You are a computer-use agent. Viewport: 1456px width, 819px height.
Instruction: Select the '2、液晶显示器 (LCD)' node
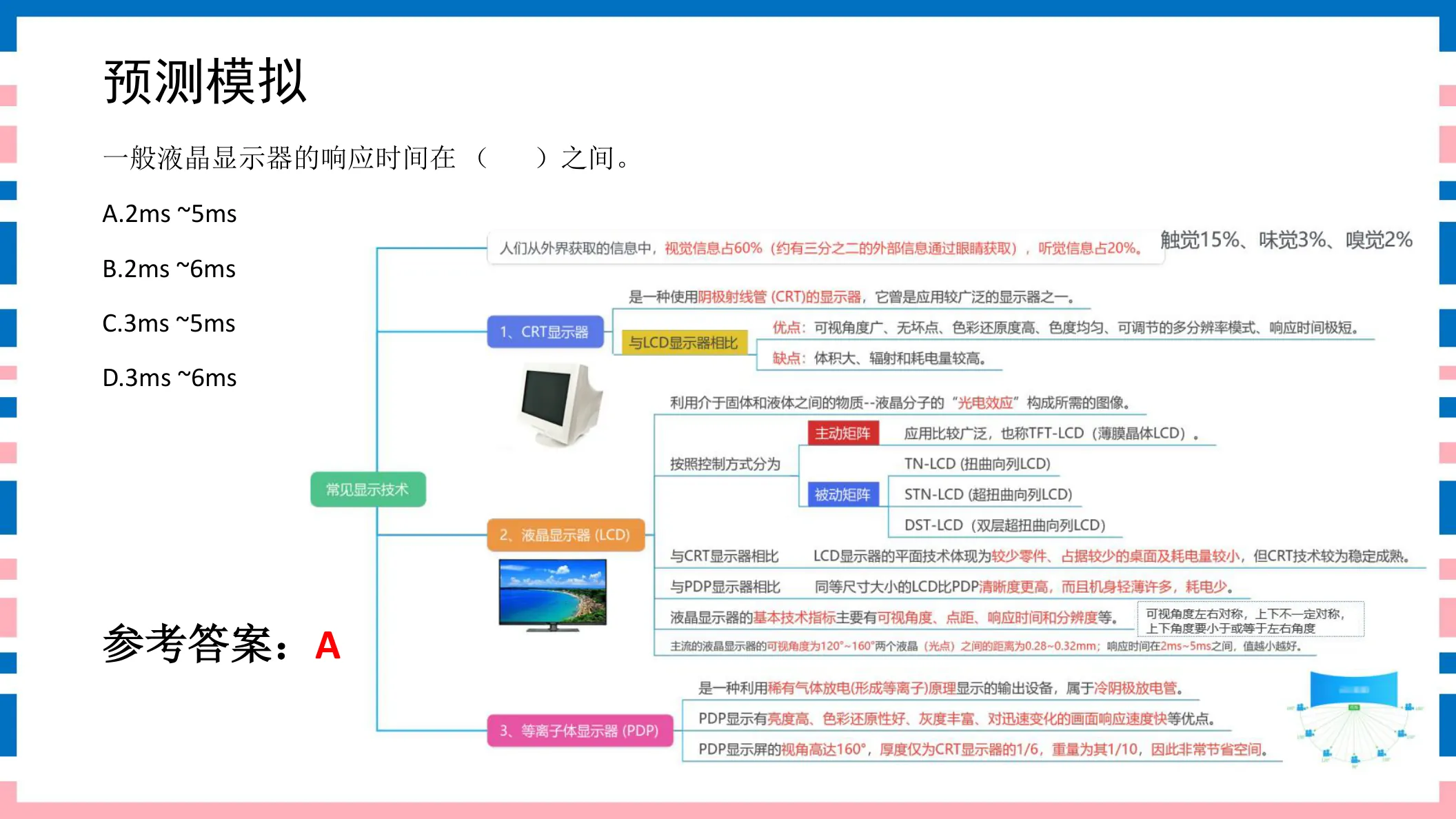[x=565, y=535]
